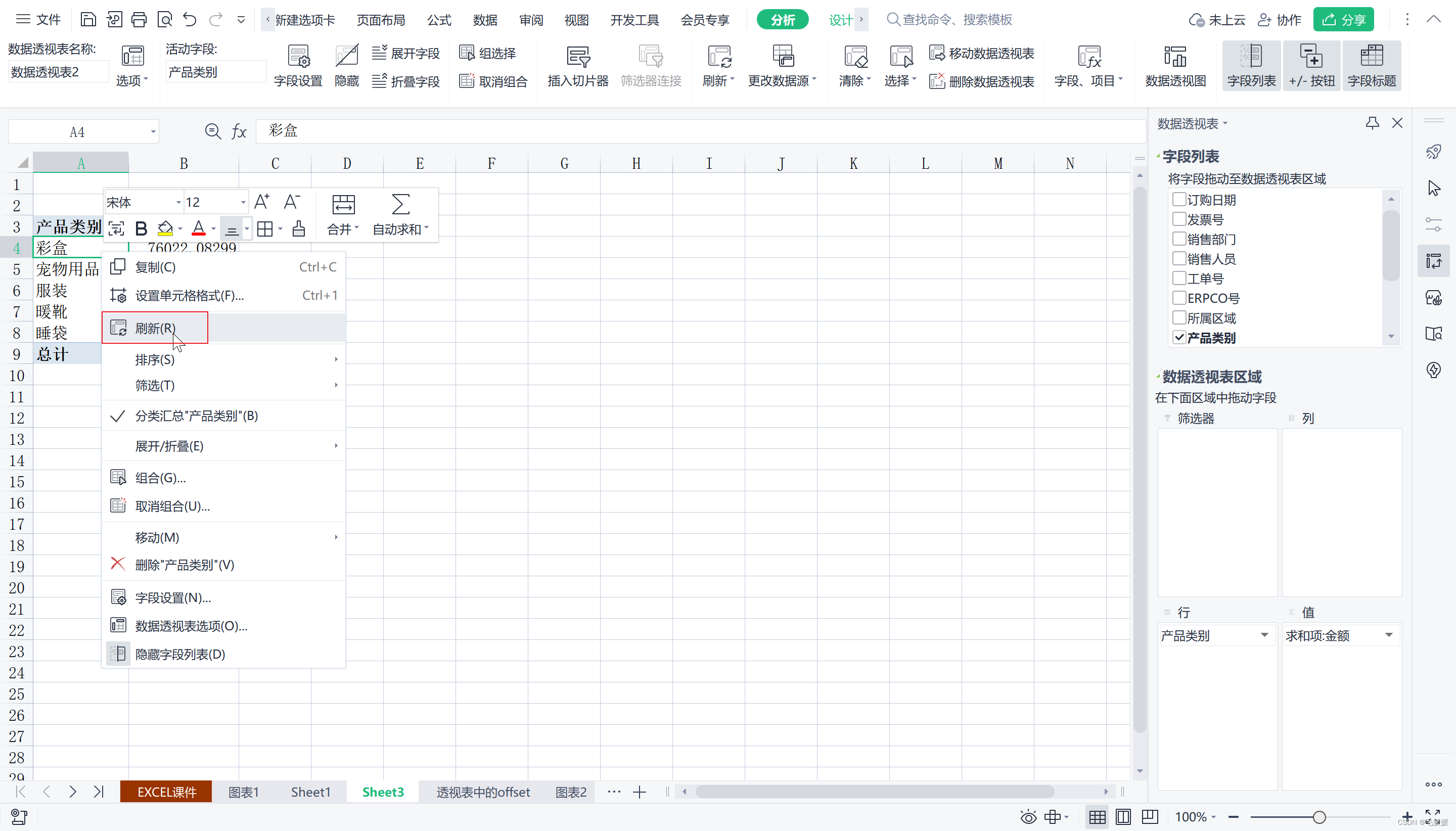Toggle 字段列表 ribbon button

pos(1251,66)
